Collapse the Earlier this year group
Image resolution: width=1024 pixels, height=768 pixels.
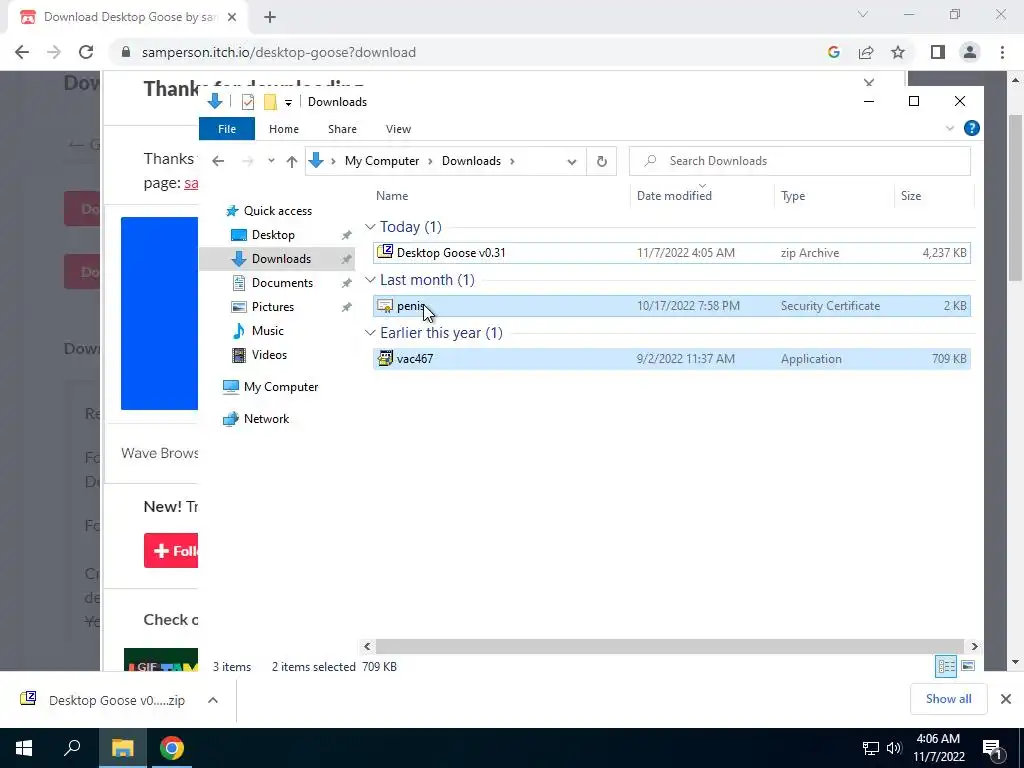[x=370, y=333]
